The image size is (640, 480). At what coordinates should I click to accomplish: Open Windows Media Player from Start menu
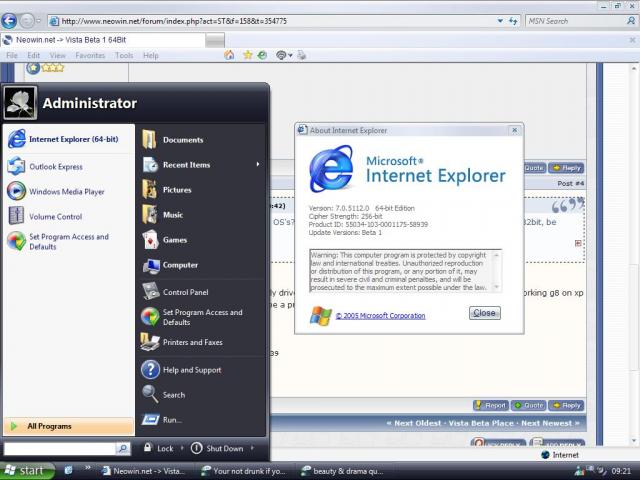coord(69,191)
